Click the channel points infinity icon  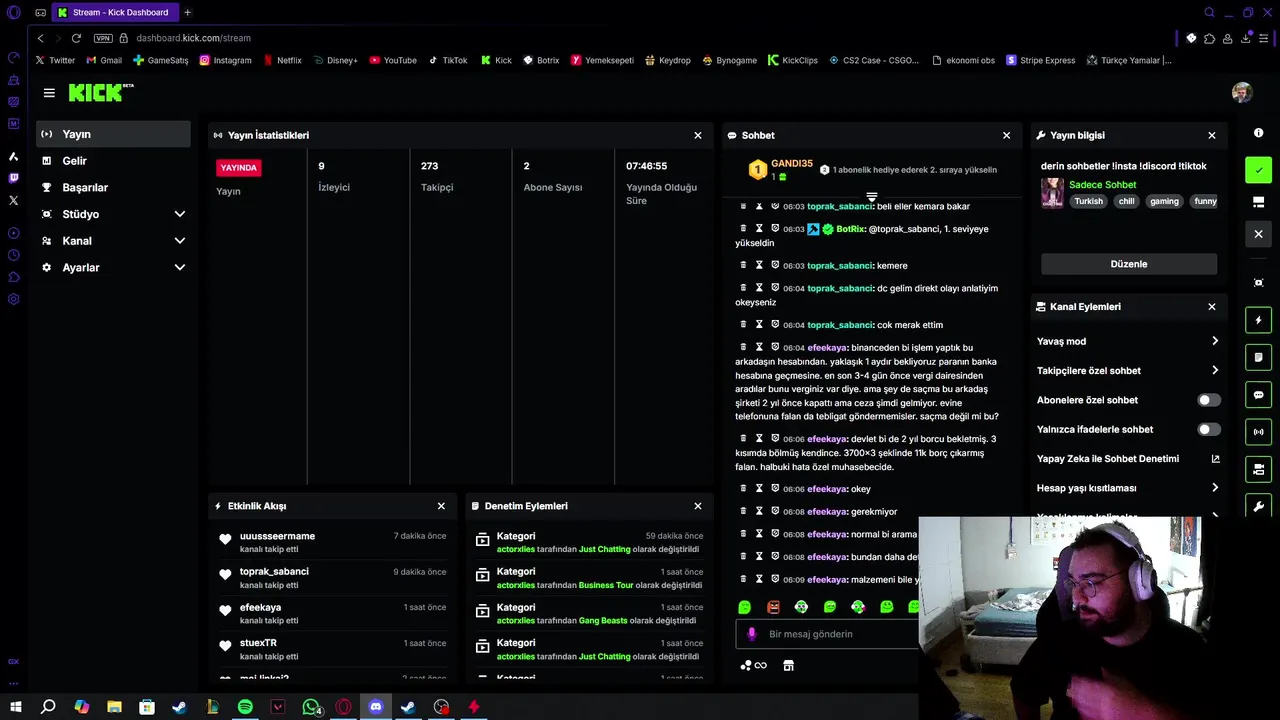754,666
